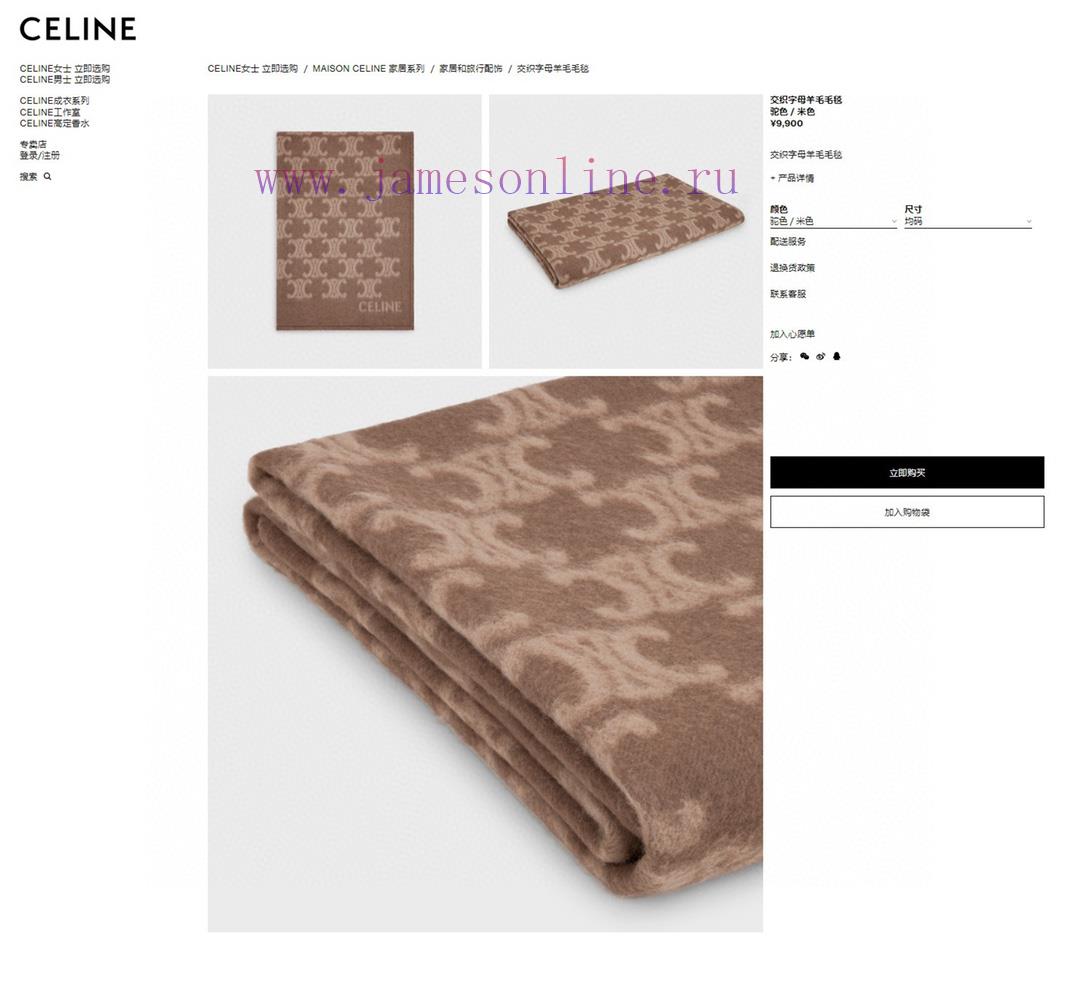
Task: Share product via QQ penguin icon
Action: pyautogui.click(x=836, y=357)
